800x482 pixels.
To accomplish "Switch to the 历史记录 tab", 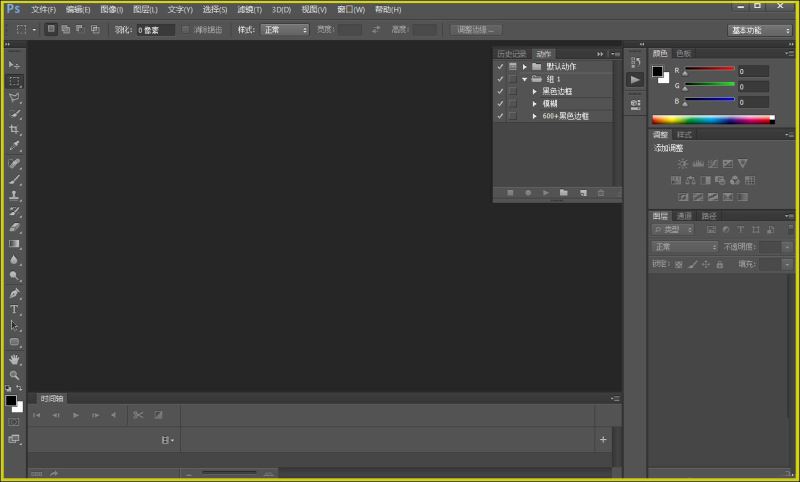I will pyautogui.click(x=512, y=54).
